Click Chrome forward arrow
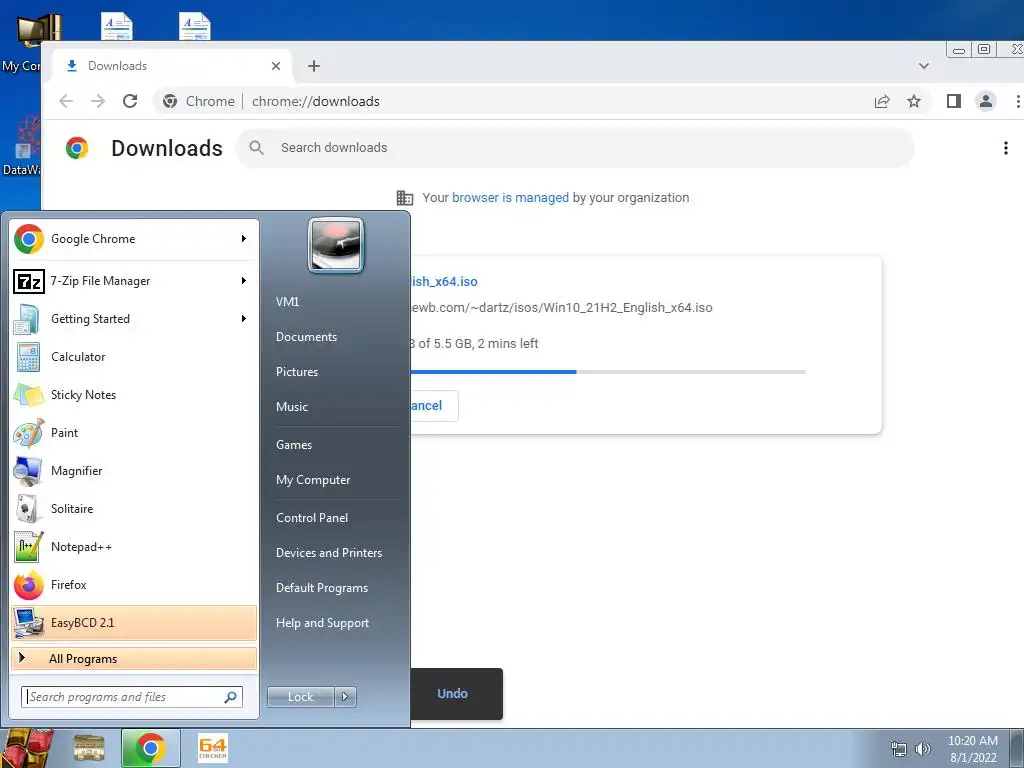The height and width of the screenshot is (768, 1024). [98, 101]
